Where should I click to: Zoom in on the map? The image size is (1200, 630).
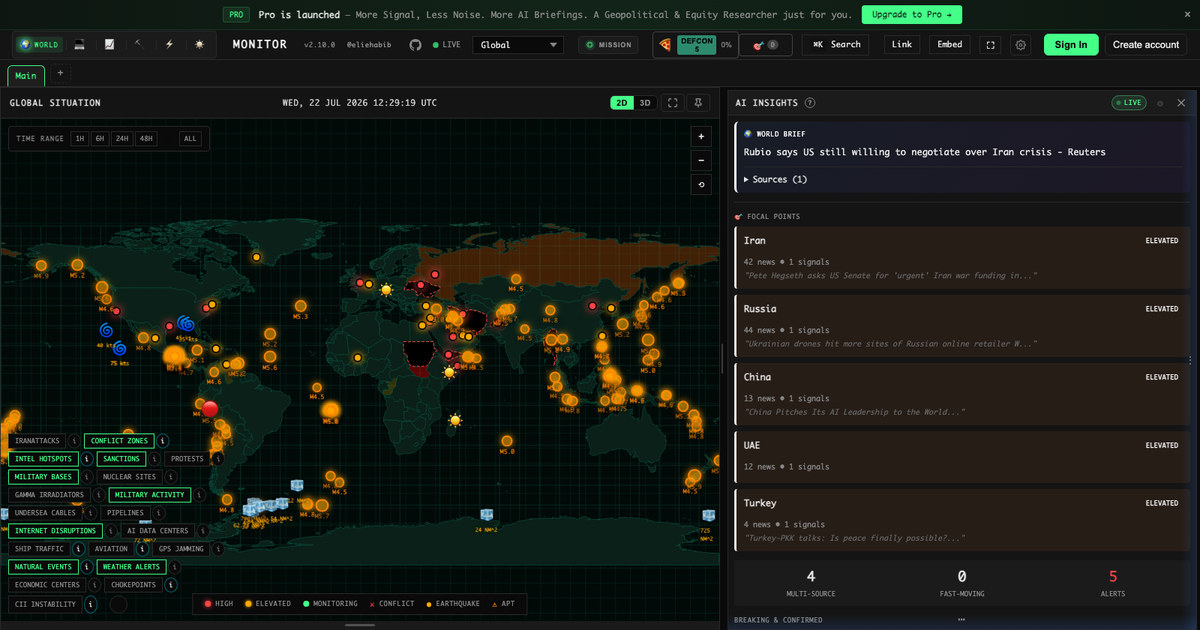click(x=701, y=136)
